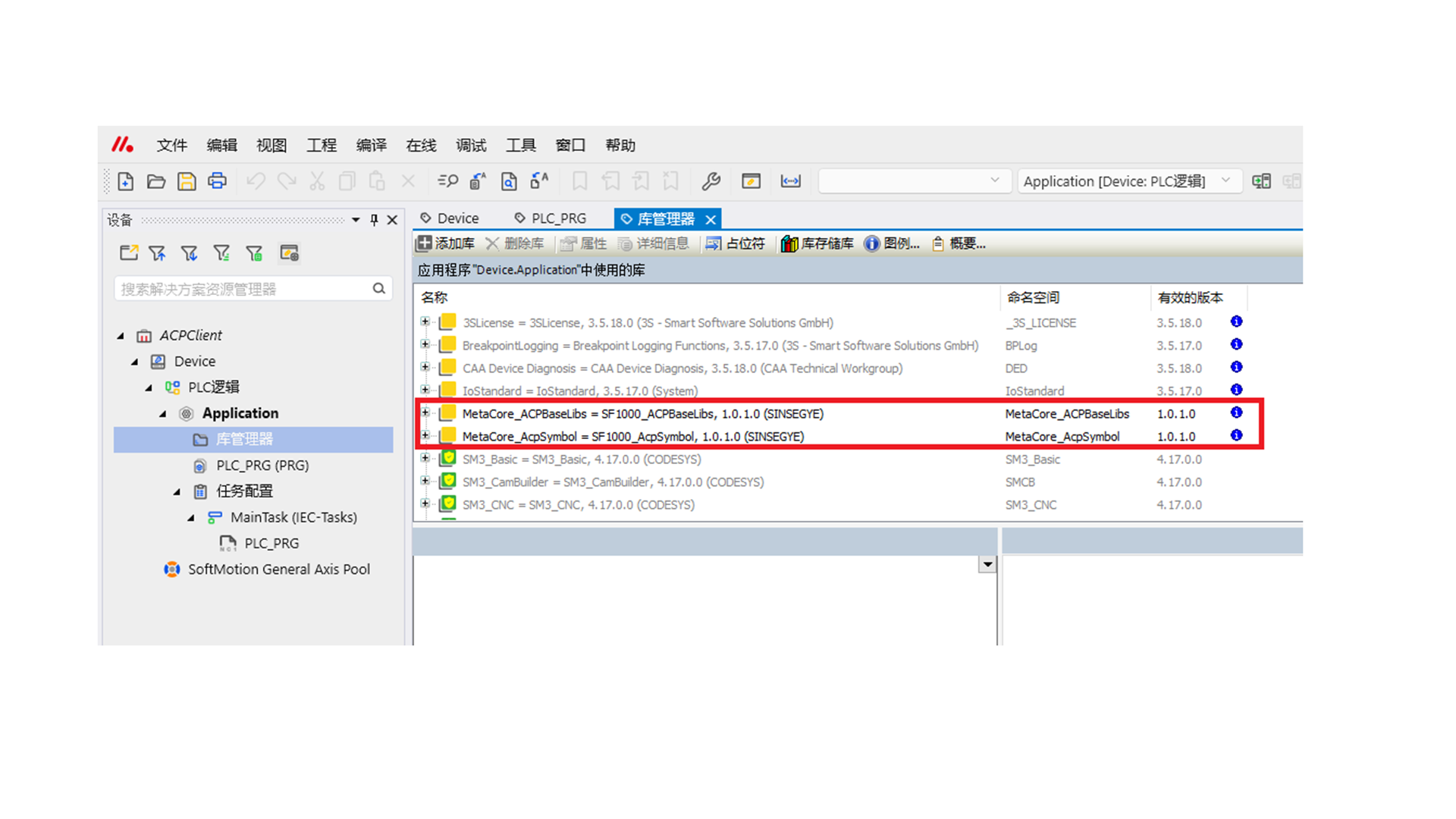Open the 编译 menu
Viewport: 1456px width, 819px height.
click(x=371, y=145)
